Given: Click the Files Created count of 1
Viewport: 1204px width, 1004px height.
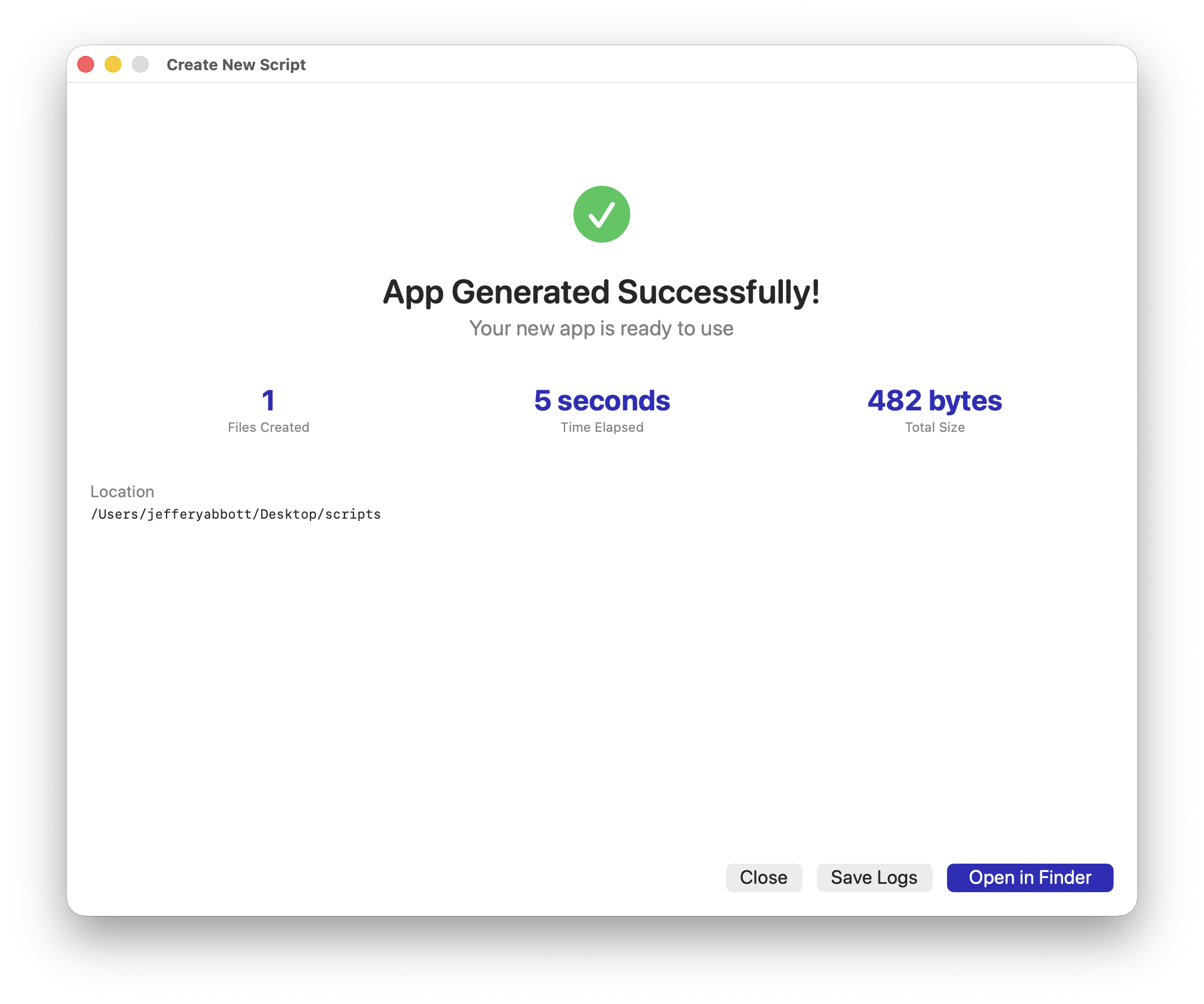Looking at the screenshot, I should pos(268,400).
